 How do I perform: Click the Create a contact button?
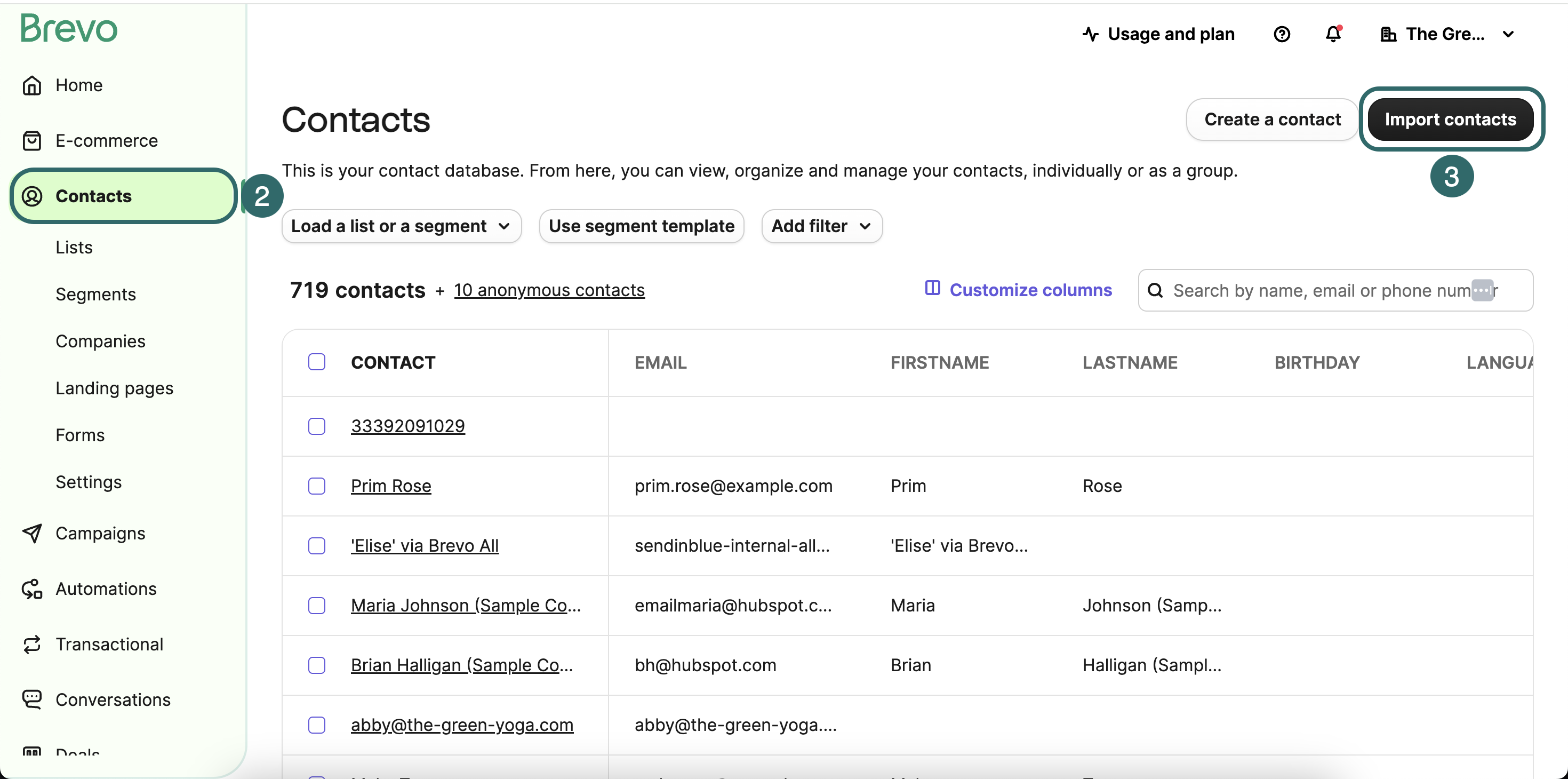[x=1272, y=120]
